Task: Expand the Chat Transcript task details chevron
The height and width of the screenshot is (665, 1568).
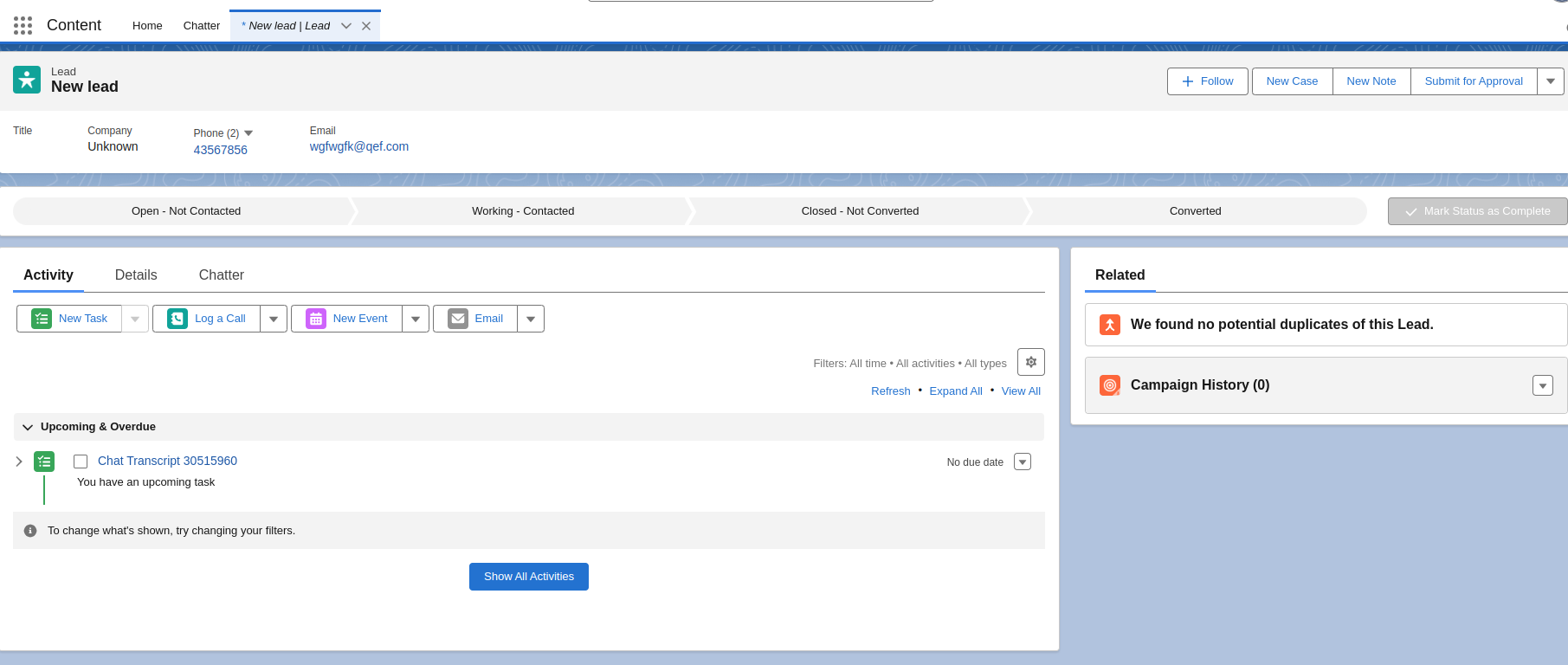Action: (19, 462)
